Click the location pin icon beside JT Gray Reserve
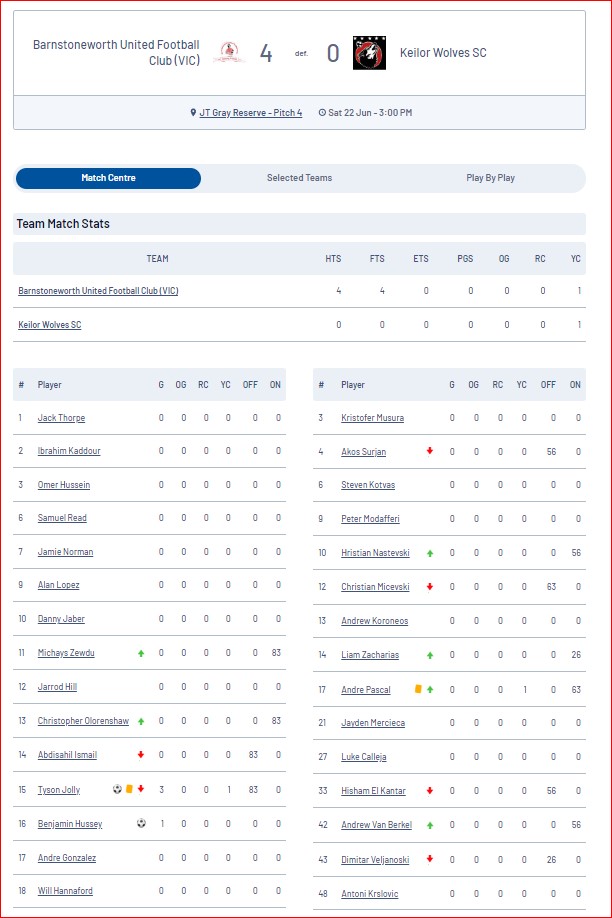This screenshot has height=918, width=612. (193, 112)
